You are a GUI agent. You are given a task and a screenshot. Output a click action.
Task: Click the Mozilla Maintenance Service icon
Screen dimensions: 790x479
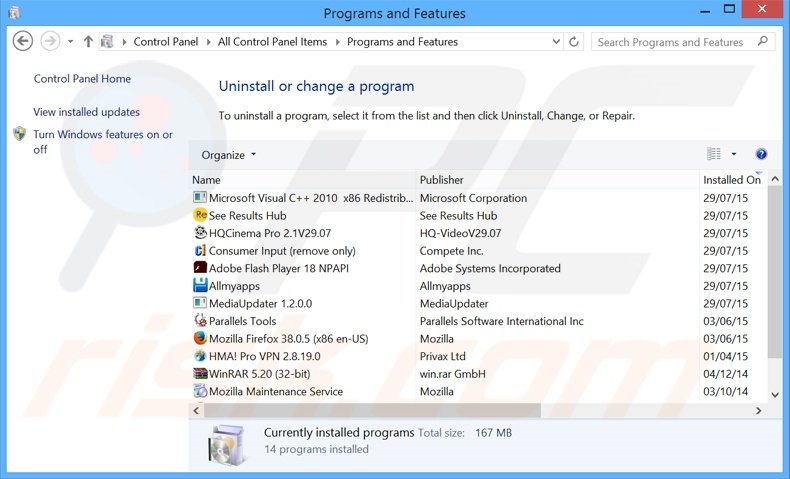pos(200,391)
